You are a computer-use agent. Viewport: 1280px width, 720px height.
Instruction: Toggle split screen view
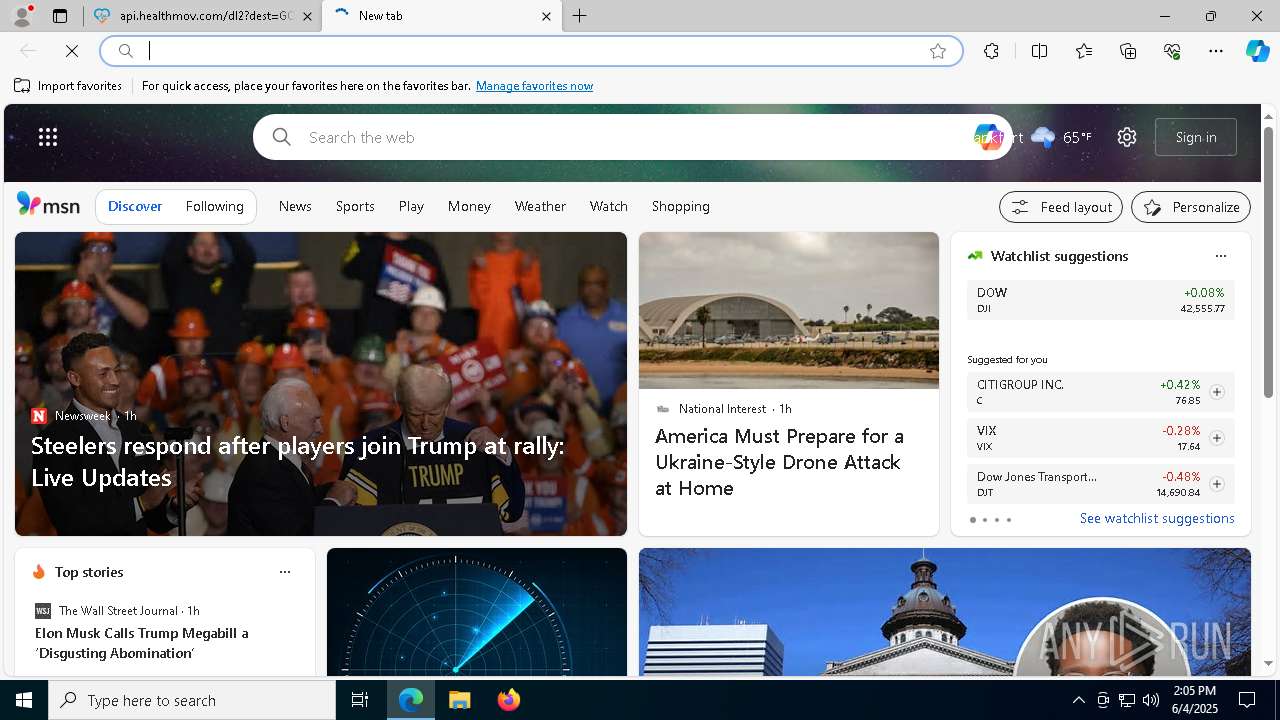pos(1039,51)
